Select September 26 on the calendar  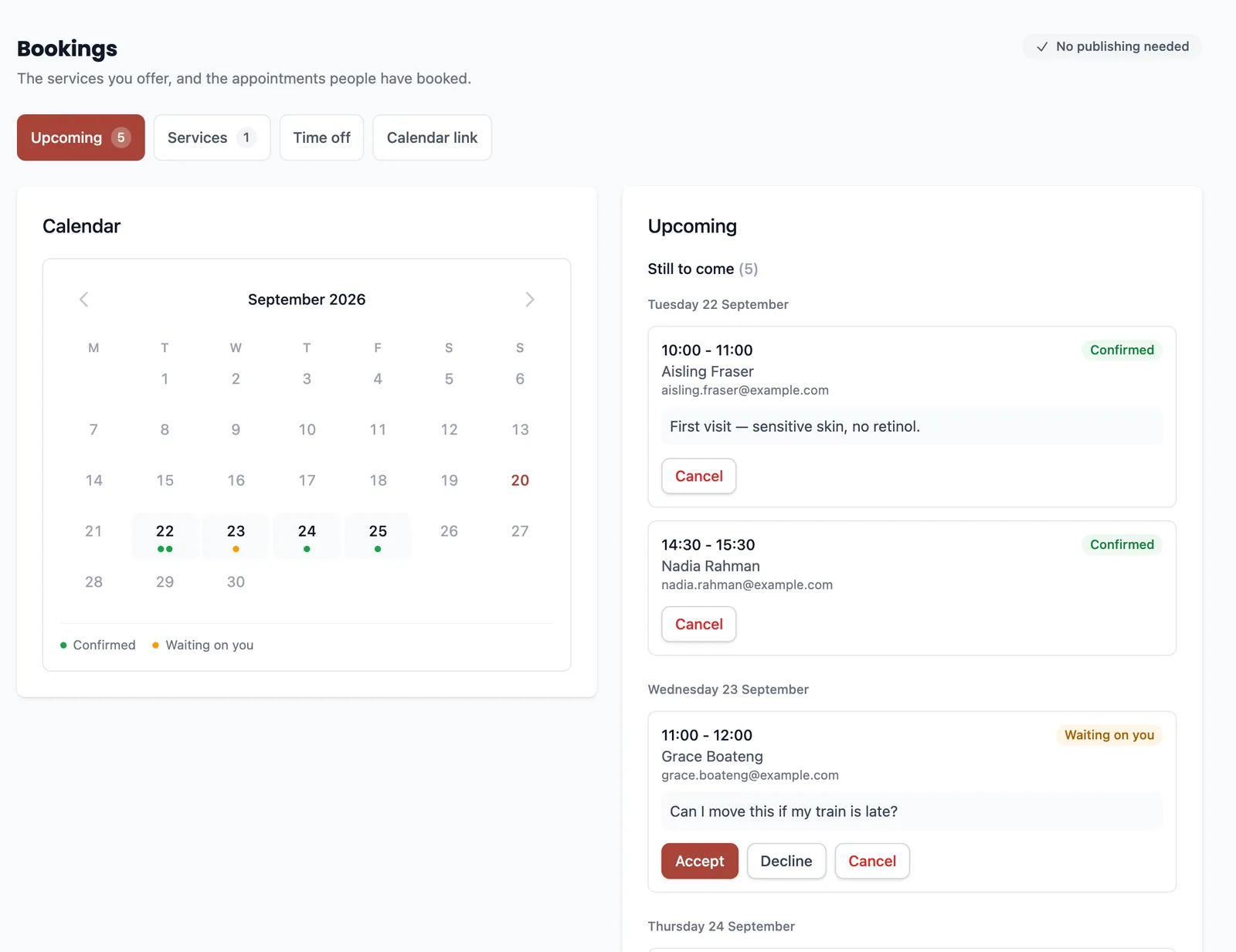pos(449,531)
